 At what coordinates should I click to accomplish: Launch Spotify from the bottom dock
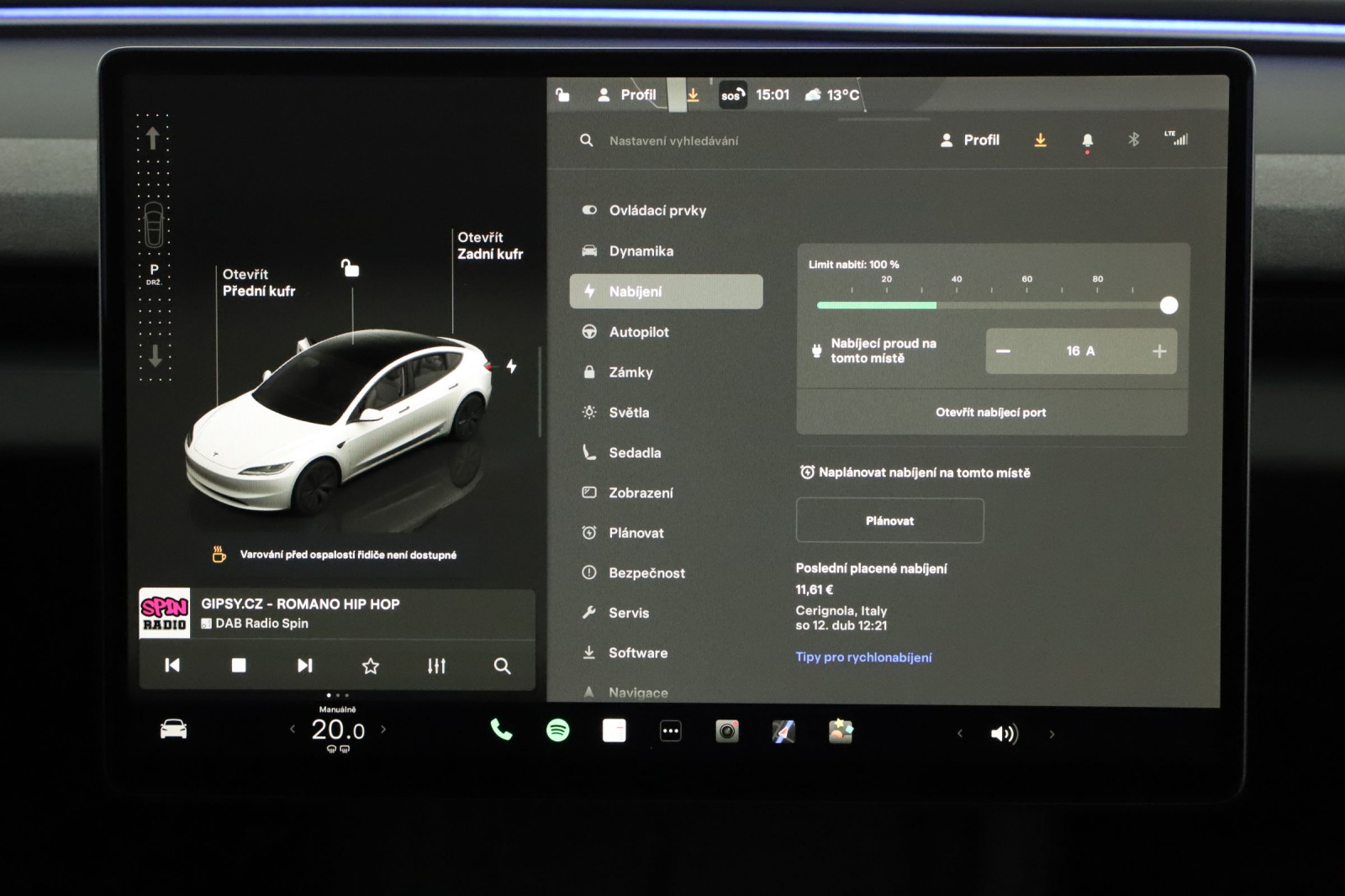[557, 730]
